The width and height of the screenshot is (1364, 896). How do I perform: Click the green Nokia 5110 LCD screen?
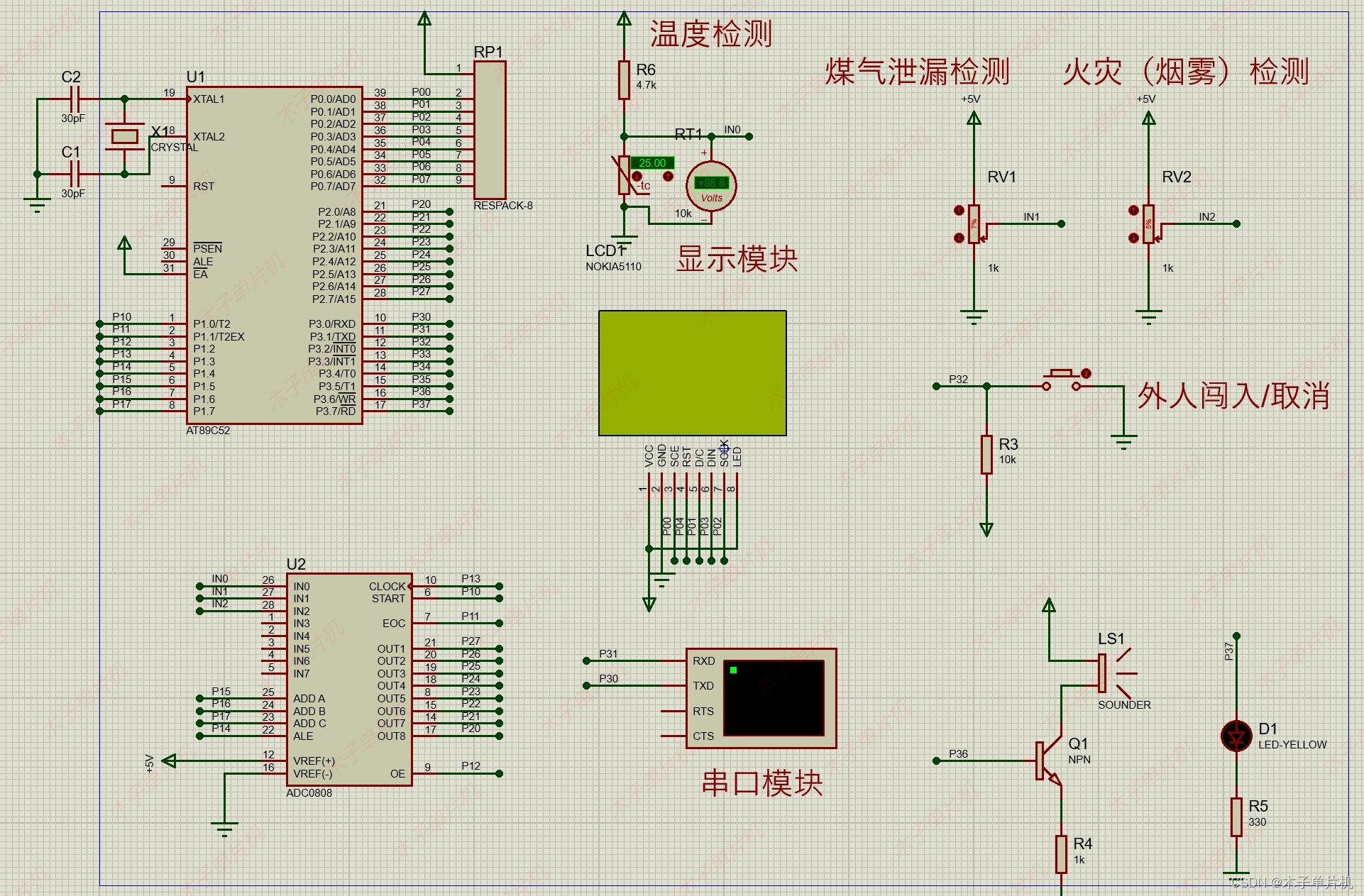(x=692, y=373)
